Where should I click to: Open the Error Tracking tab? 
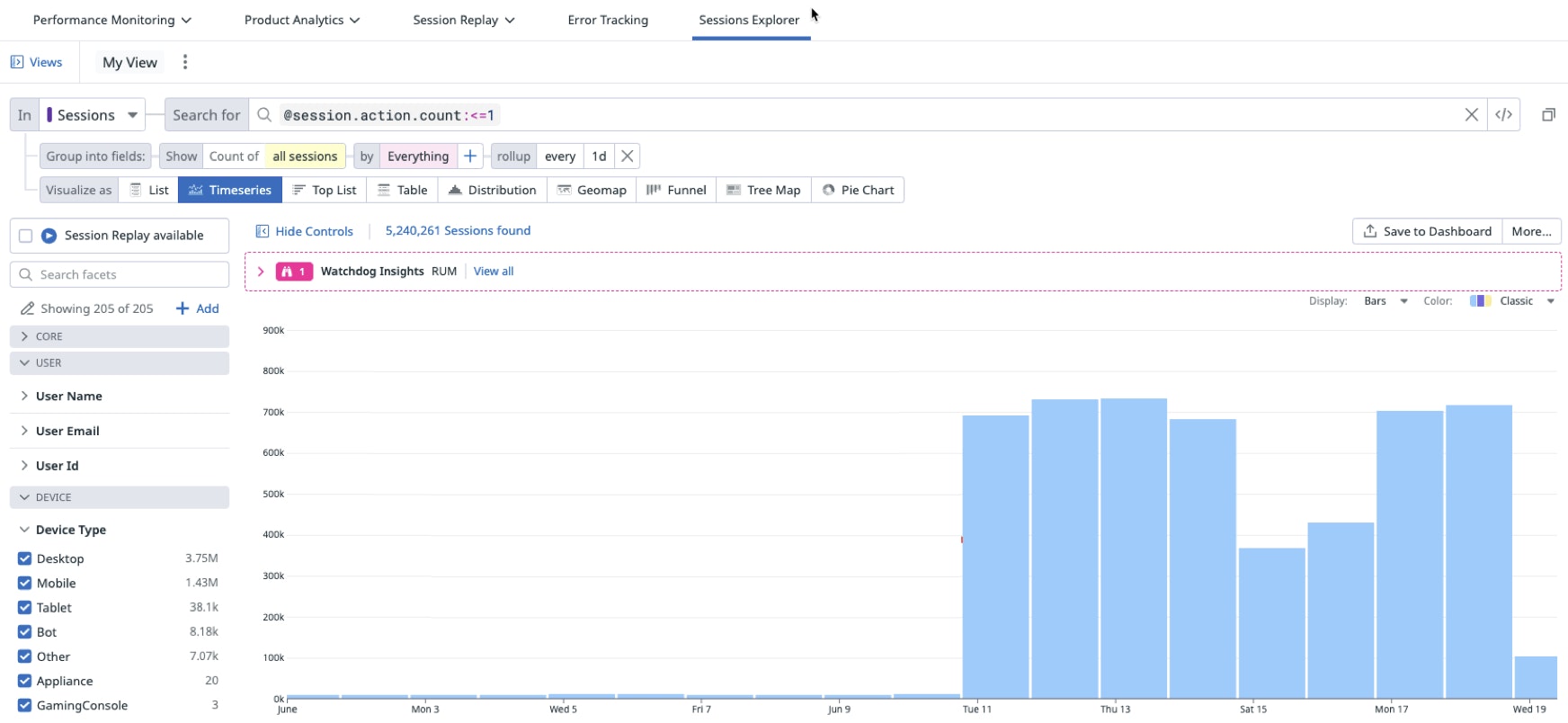point(608,20)
